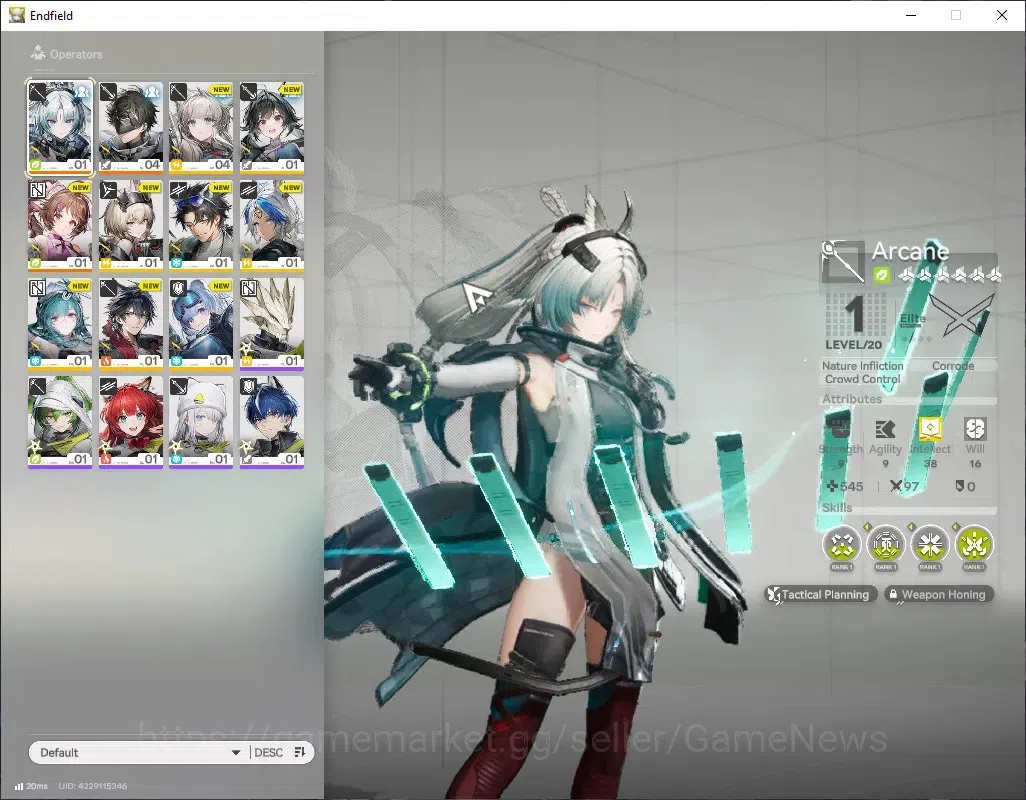Open Tactical Planning
The height and width of the screenshot is (800, 1026).
tap(821, 595)
